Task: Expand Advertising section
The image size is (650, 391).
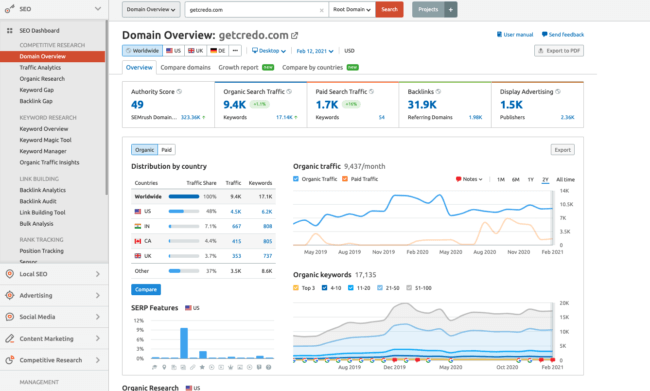Action: pos(98,295)
